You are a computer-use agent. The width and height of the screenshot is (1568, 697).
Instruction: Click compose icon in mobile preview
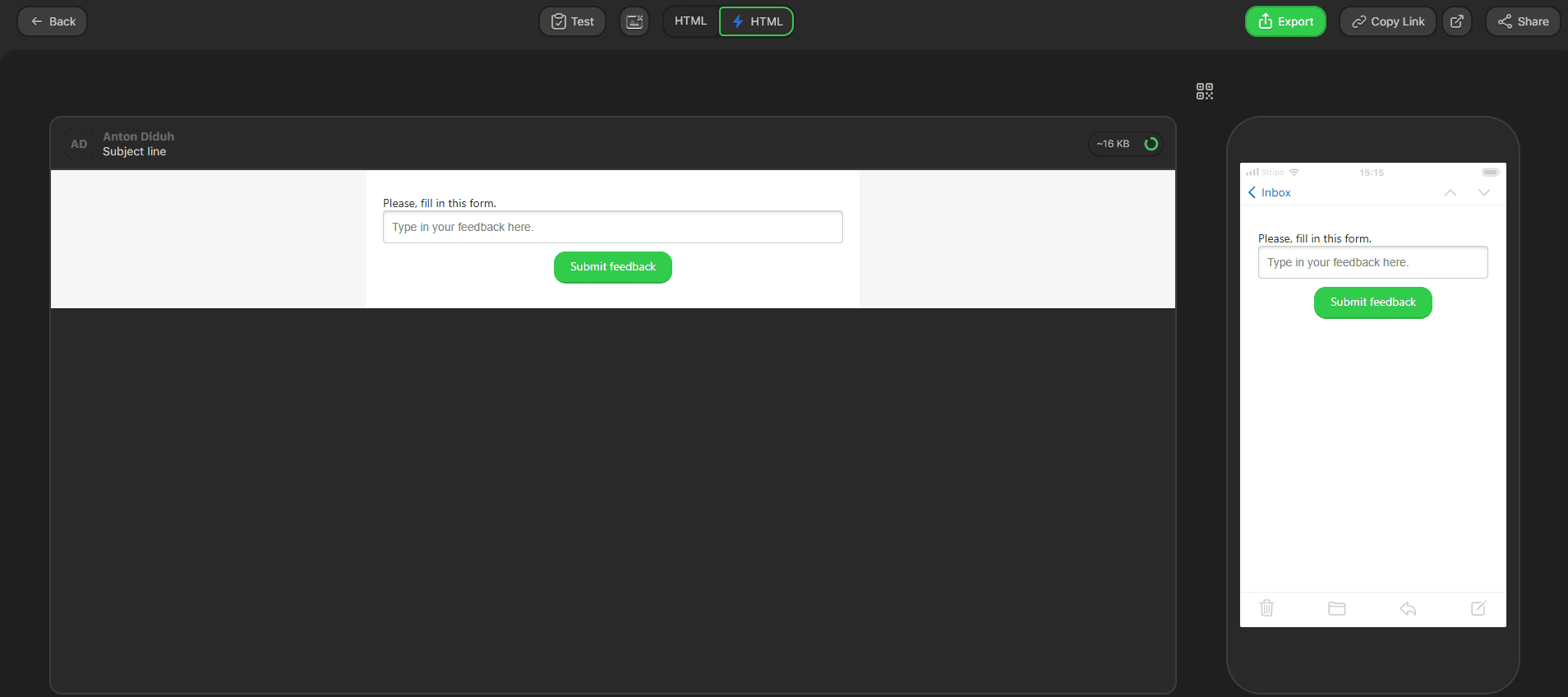point(1478,608)
